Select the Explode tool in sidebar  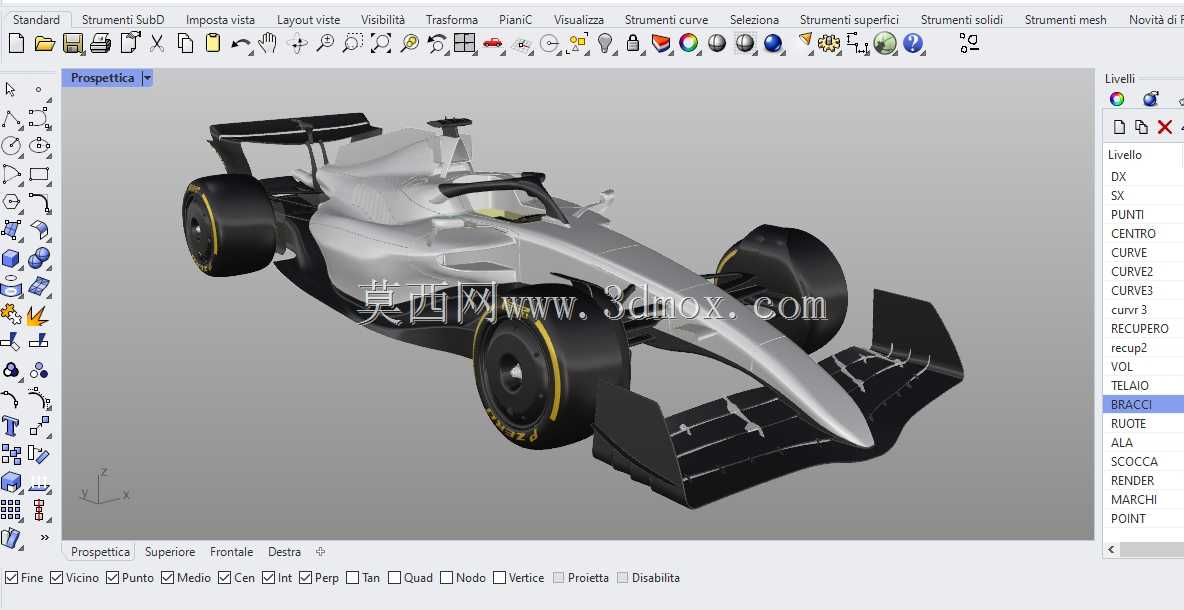38,315
